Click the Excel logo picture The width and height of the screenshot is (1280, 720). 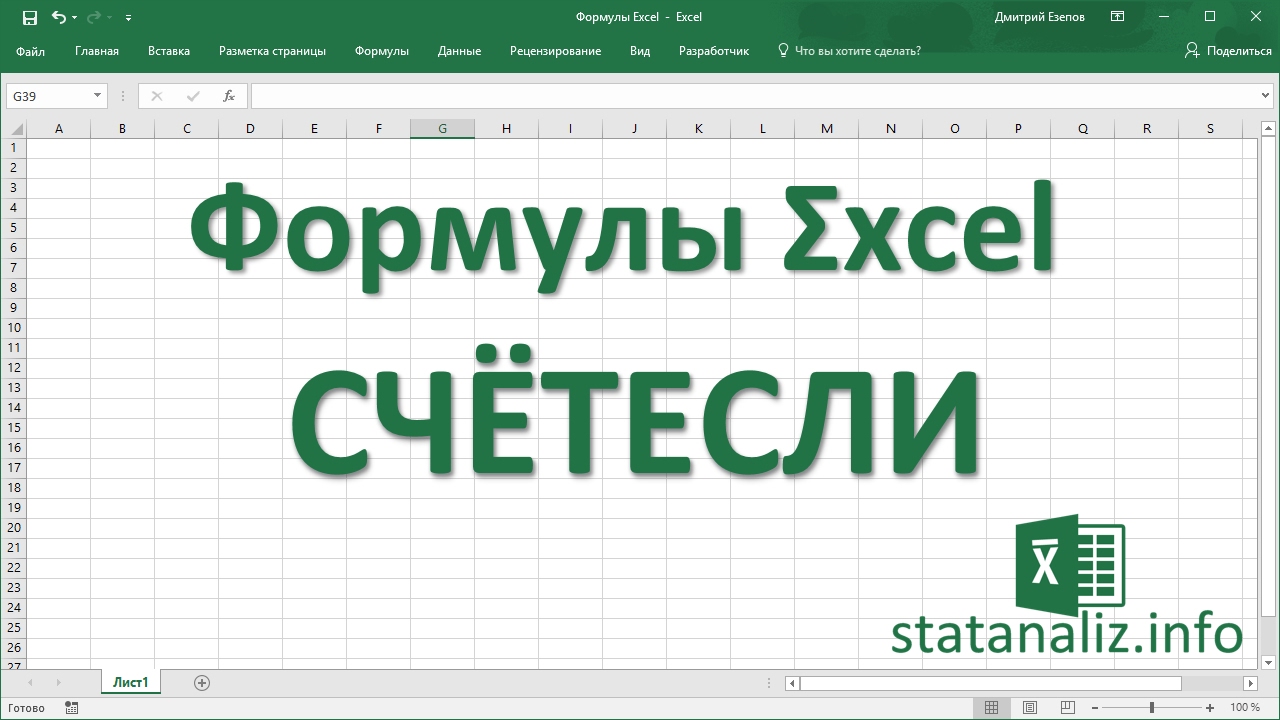[1070, 566]
